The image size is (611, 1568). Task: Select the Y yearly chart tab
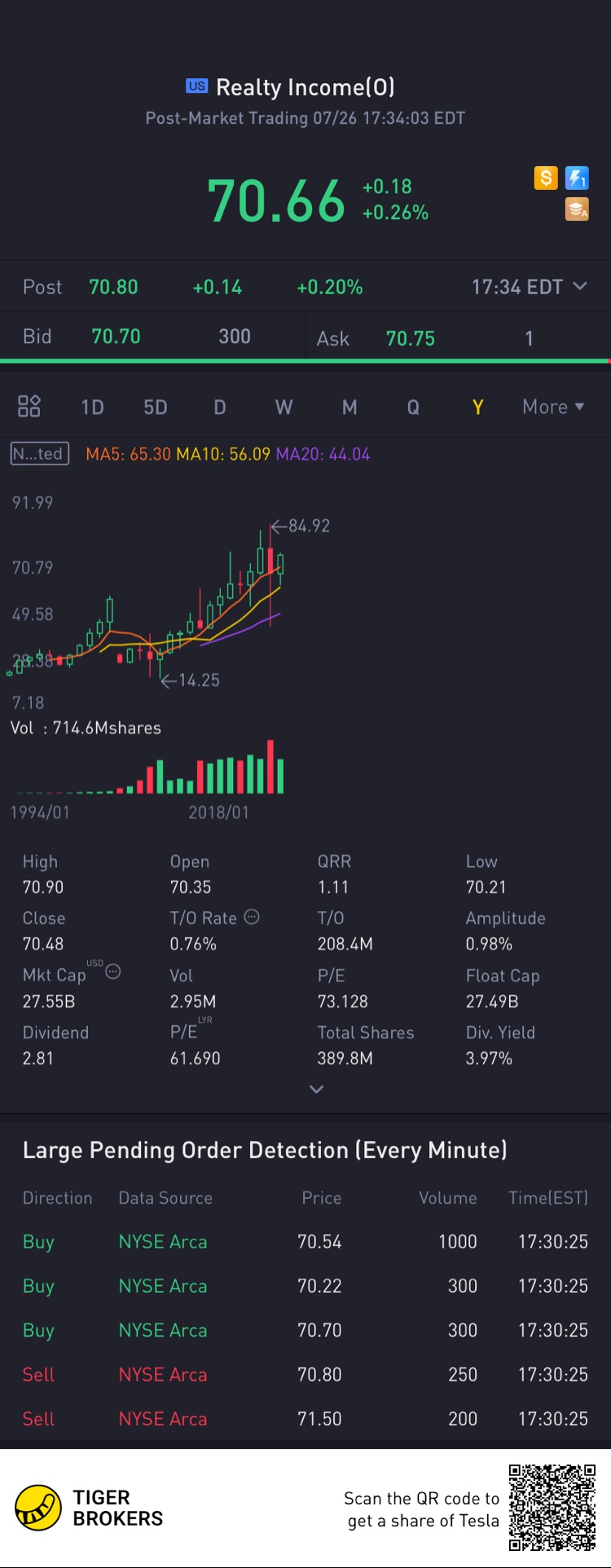(x=478, y=407)
